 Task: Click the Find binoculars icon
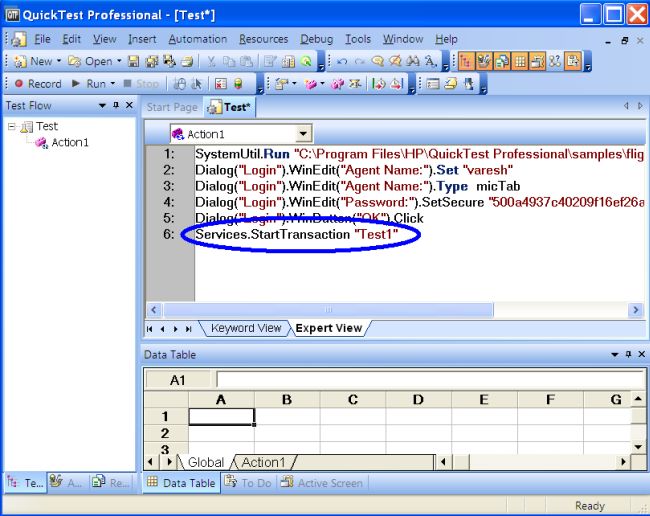click(x=412, y=61)
